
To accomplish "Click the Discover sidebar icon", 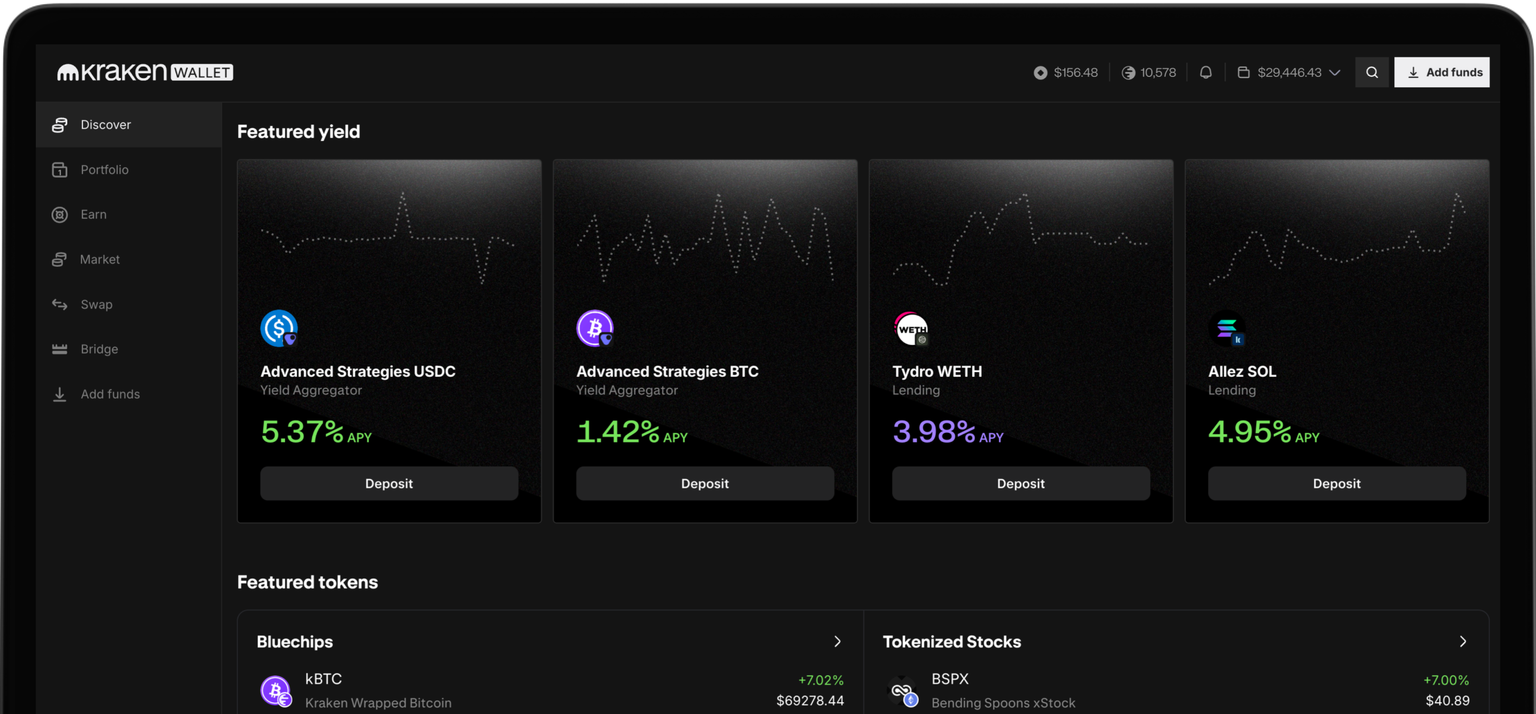I will [x=60, y=125].
